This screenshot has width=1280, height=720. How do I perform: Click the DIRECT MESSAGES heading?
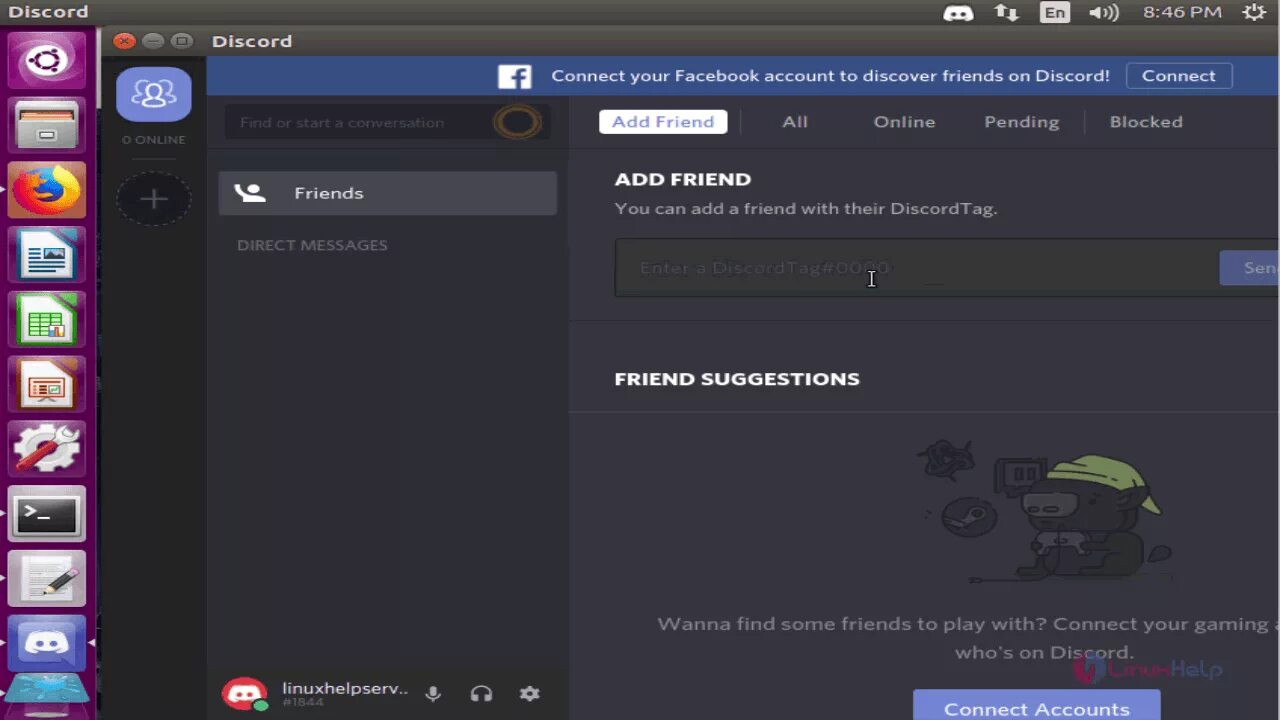(x=312, y=245)
